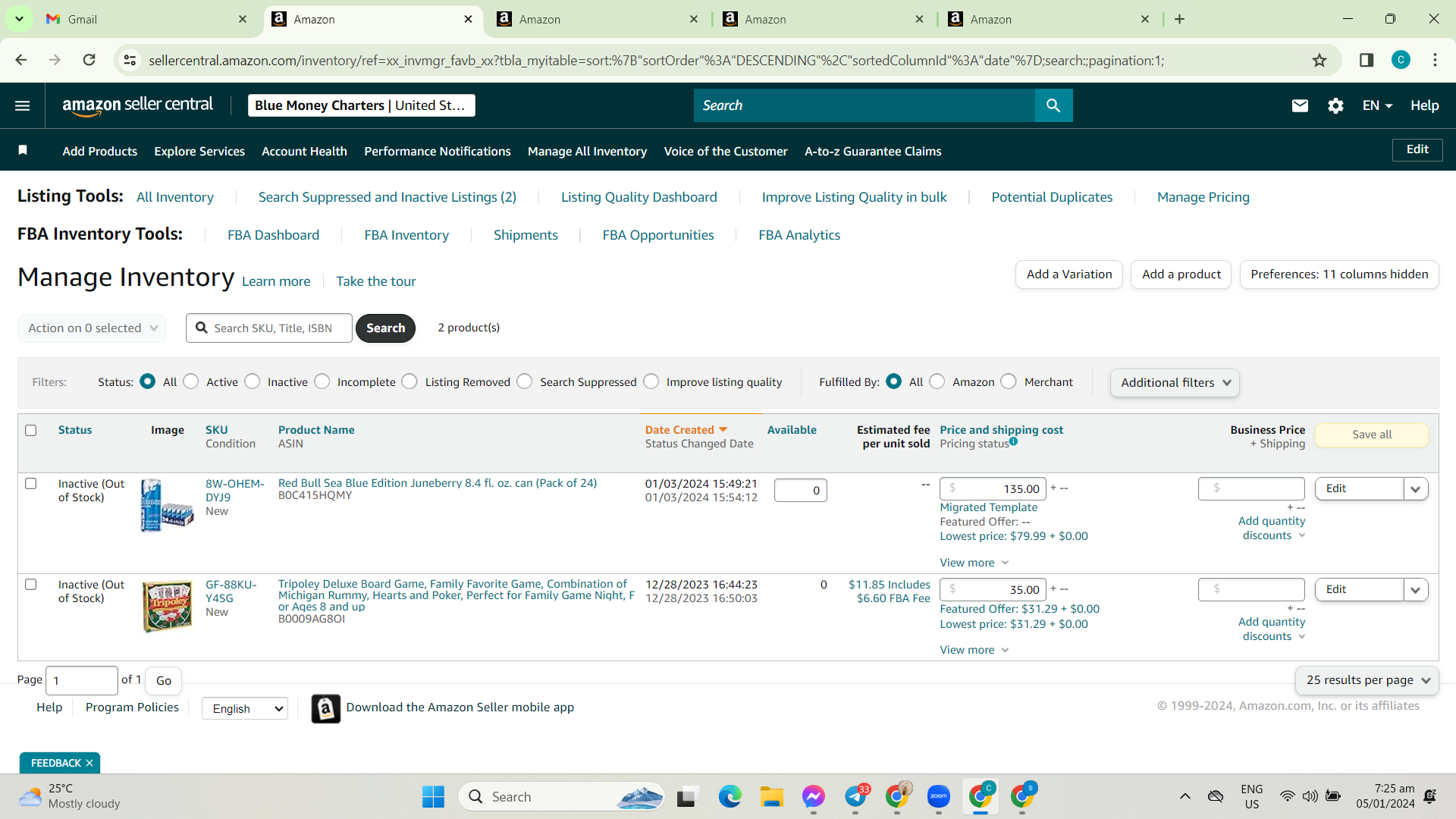
Task: Check the Red Bull Sea Blue row checkbox
Action: pyautogui.click(x=31, y=483)
